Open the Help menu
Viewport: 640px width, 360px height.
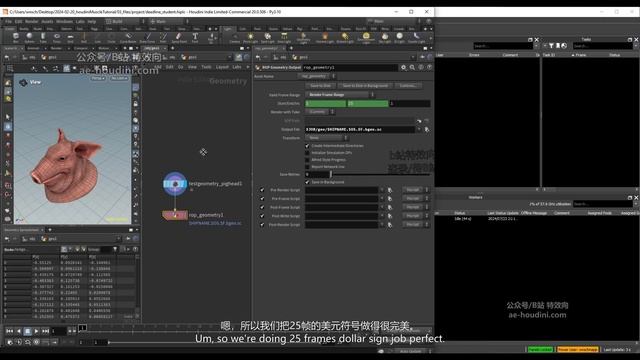tap(92, 21)
